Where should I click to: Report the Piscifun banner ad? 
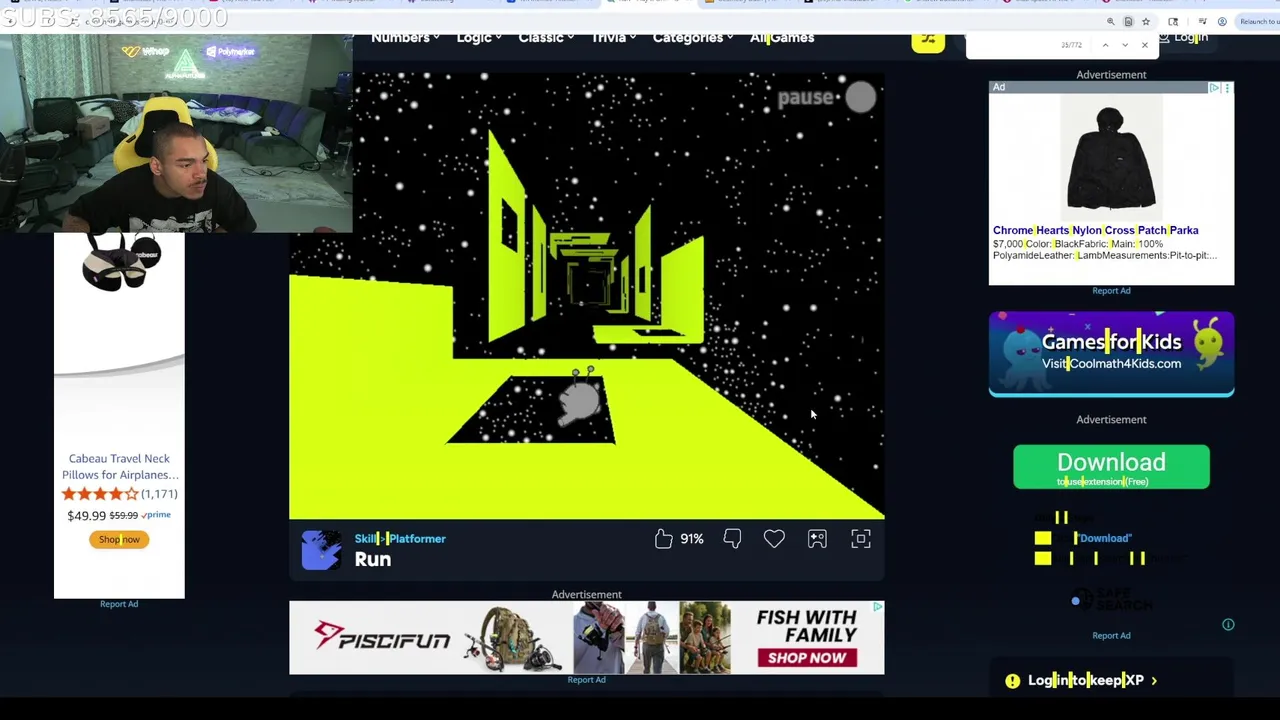[586, 680]
